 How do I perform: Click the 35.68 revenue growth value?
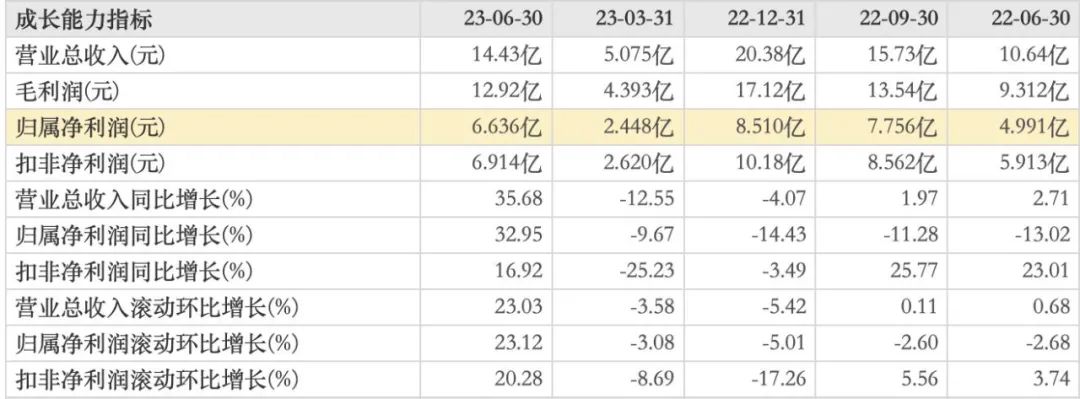519,200
